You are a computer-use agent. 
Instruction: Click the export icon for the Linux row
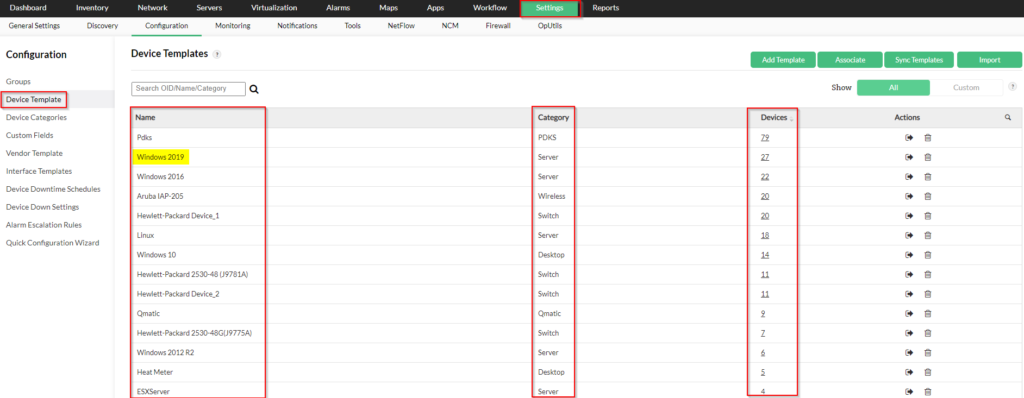point(908,235)
